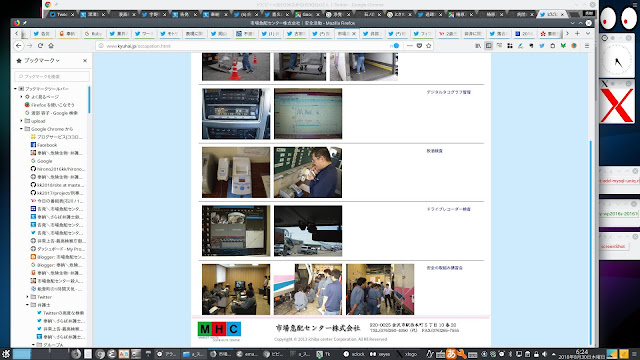Click the volume speaker tray icon

(545, 354)
